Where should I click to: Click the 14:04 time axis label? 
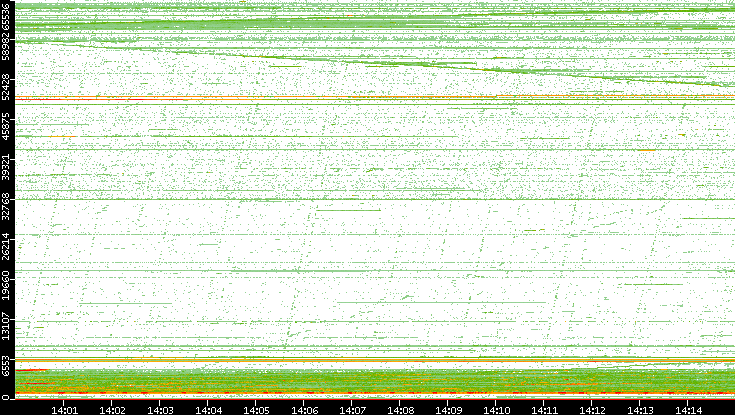(x=208, y=410)
